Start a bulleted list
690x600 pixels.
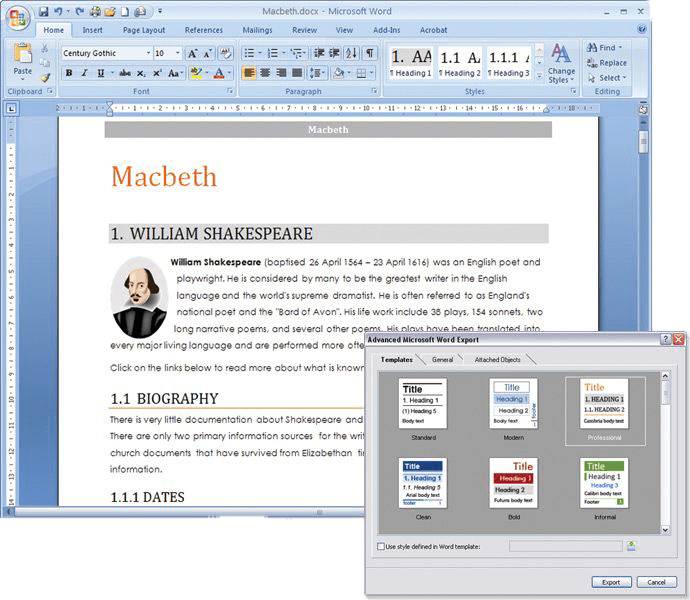click(x=249, y=53)
